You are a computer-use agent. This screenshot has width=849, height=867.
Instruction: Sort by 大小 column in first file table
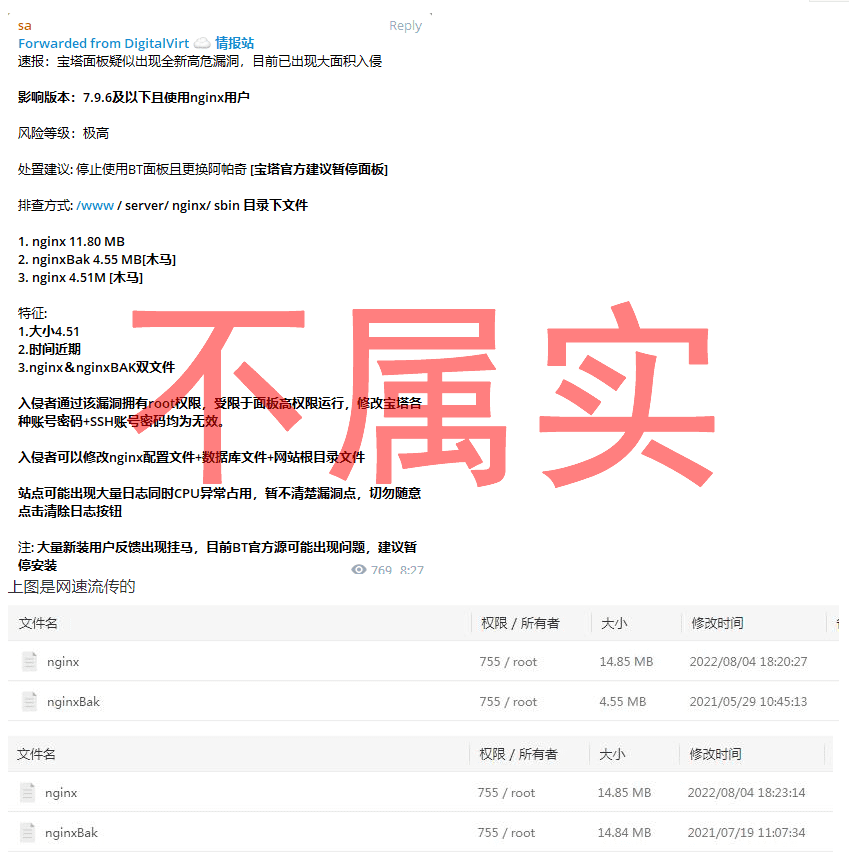pyautogui.click(x=613, y=623)
